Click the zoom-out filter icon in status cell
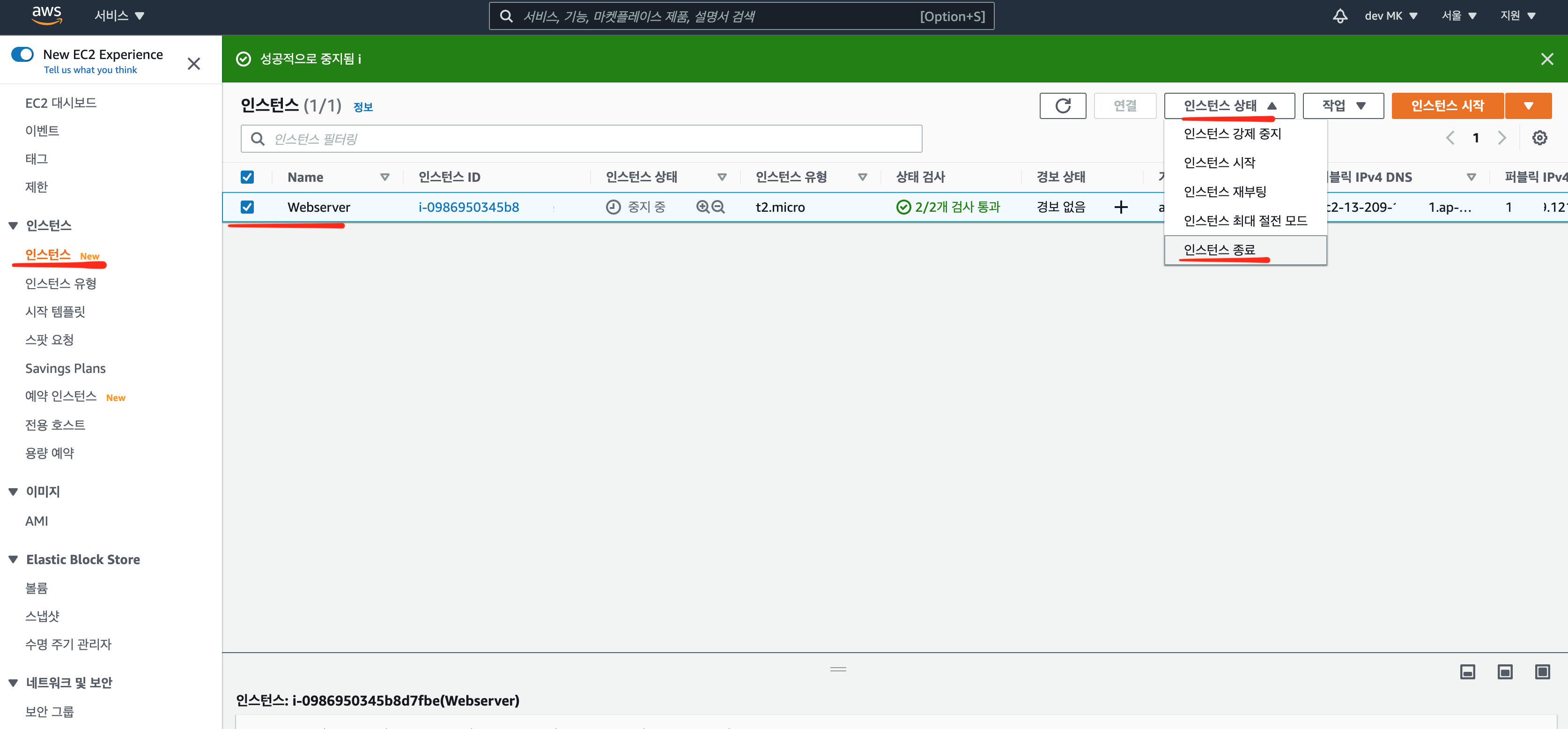 point(718,207)
